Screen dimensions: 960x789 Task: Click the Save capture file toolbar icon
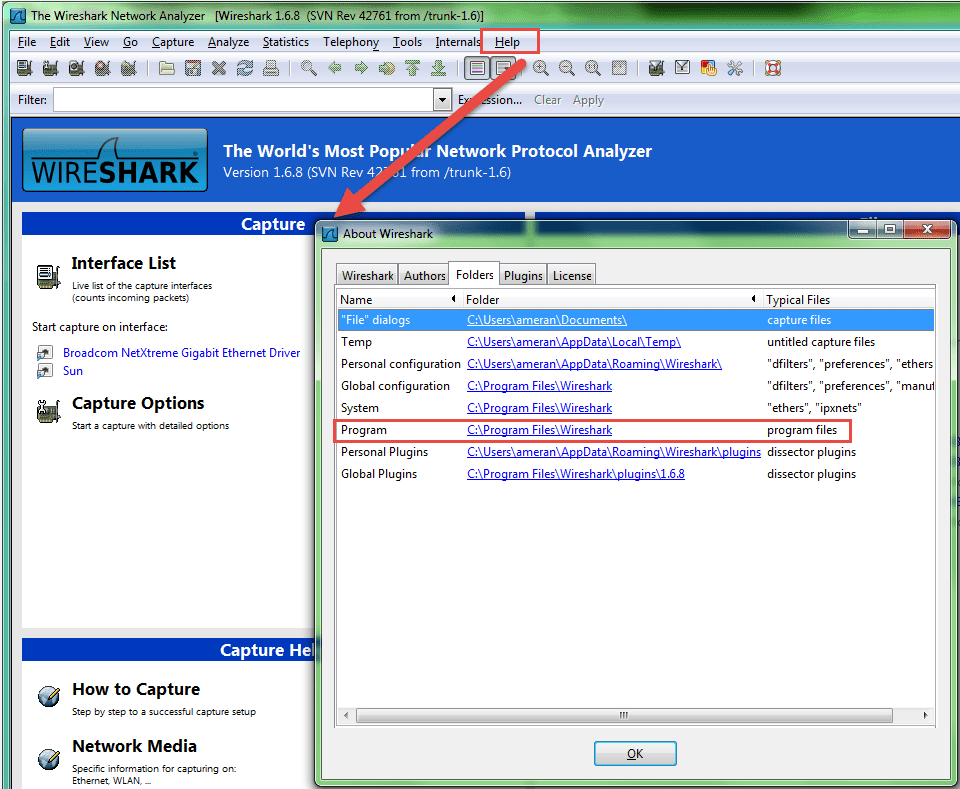(193, 68)
